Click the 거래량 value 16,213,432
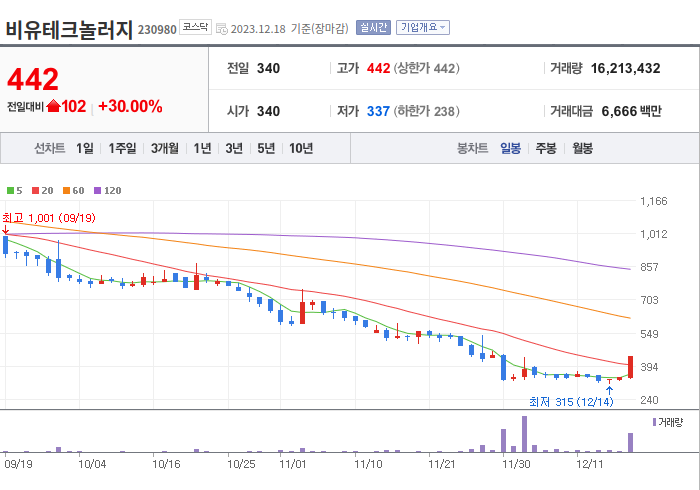 (x=625, y=68)
